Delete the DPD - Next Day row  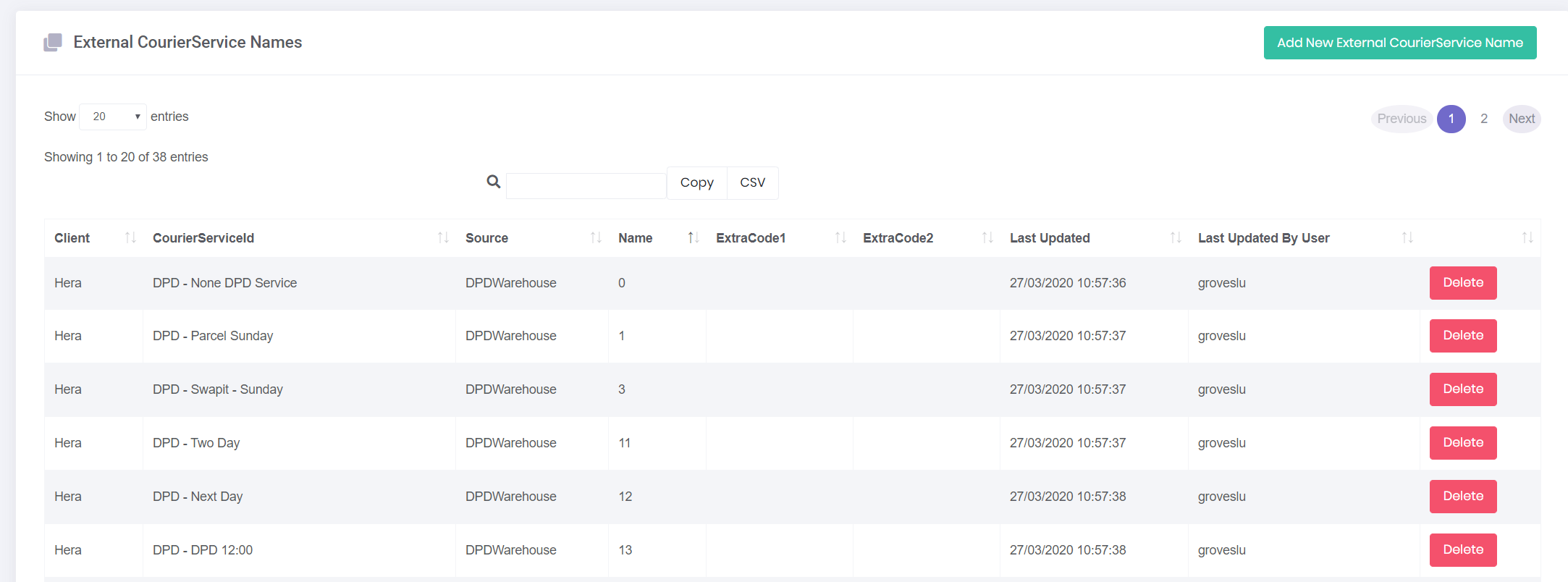1463,497
